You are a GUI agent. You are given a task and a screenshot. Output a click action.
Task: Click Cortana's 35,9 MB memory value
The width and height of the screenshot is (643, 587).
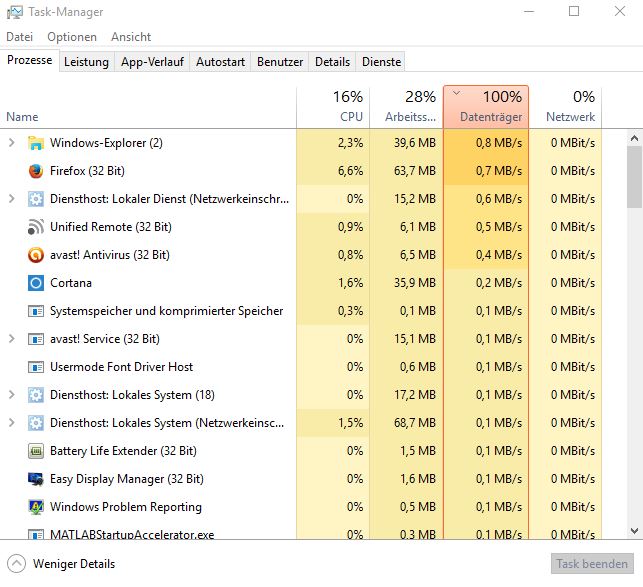click(415, 283)
